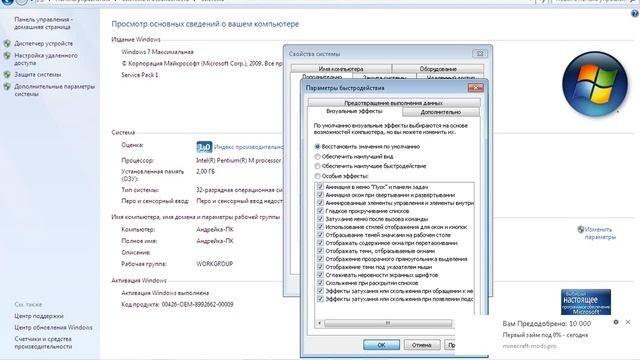640x360 pixels.
Task: Select Обеспечить наилучший вид option
Action: (317, 156)
